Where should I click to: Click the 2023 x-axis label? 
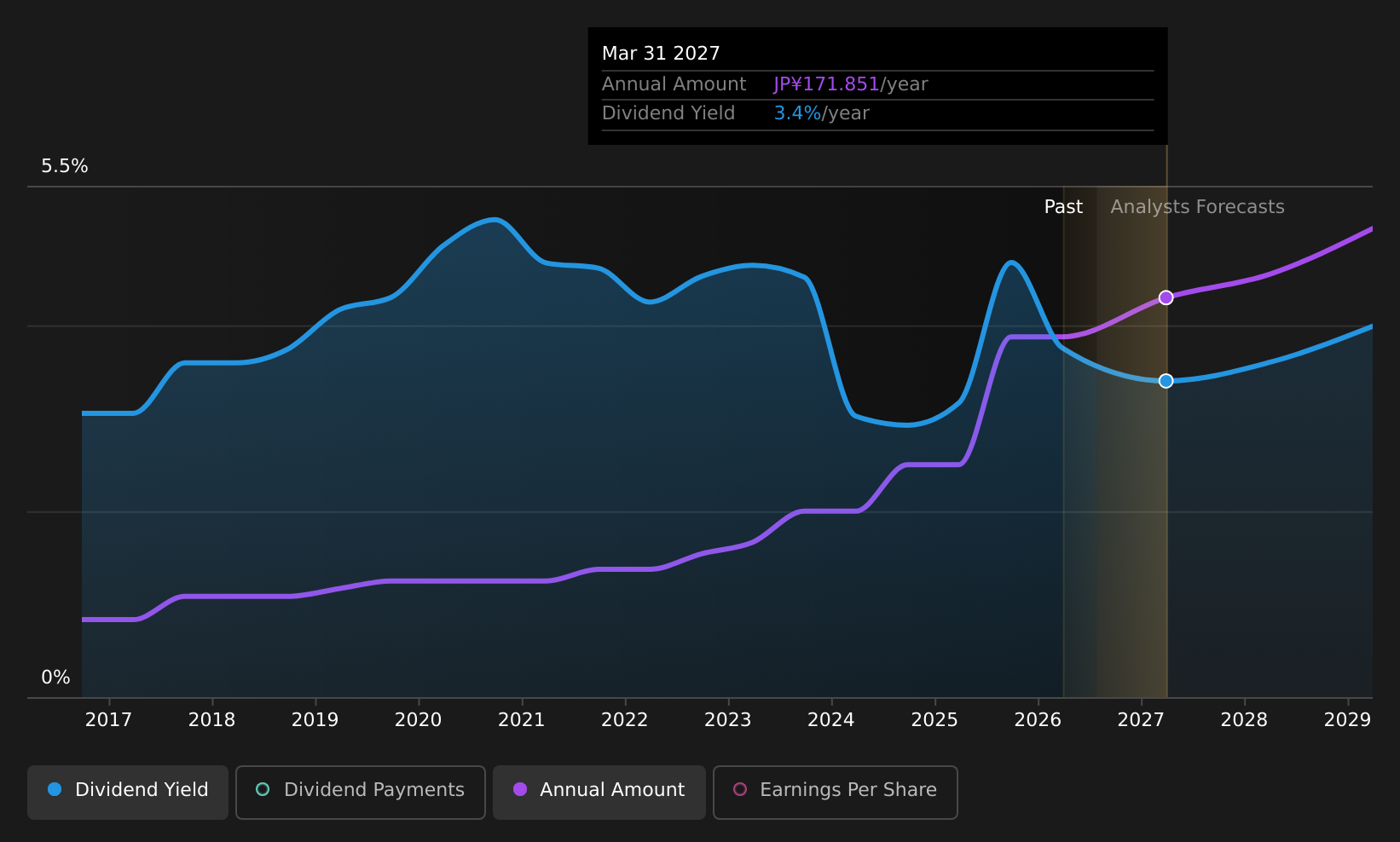click(x=727, y=720)
